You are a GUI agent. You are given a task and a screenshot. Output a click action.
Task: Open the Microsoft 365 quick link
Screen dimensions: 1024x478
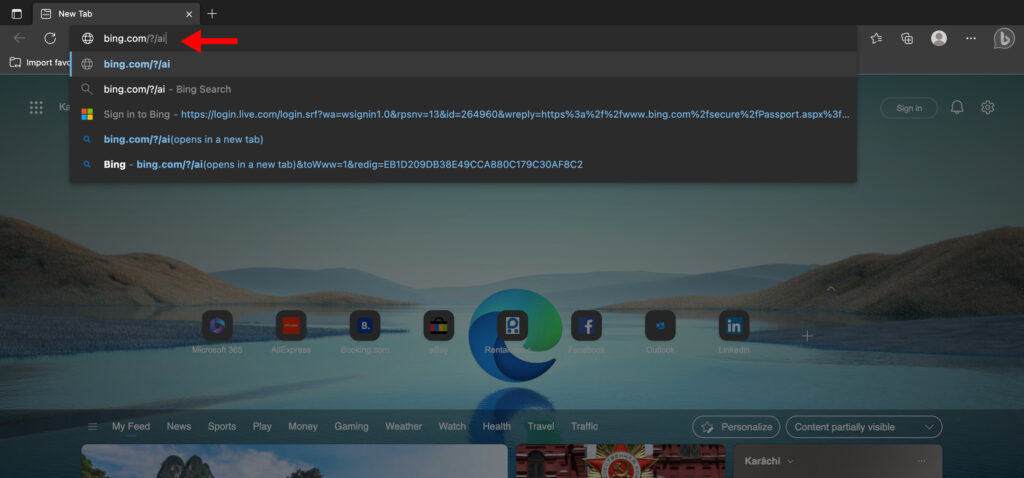[x=217, y=326]
